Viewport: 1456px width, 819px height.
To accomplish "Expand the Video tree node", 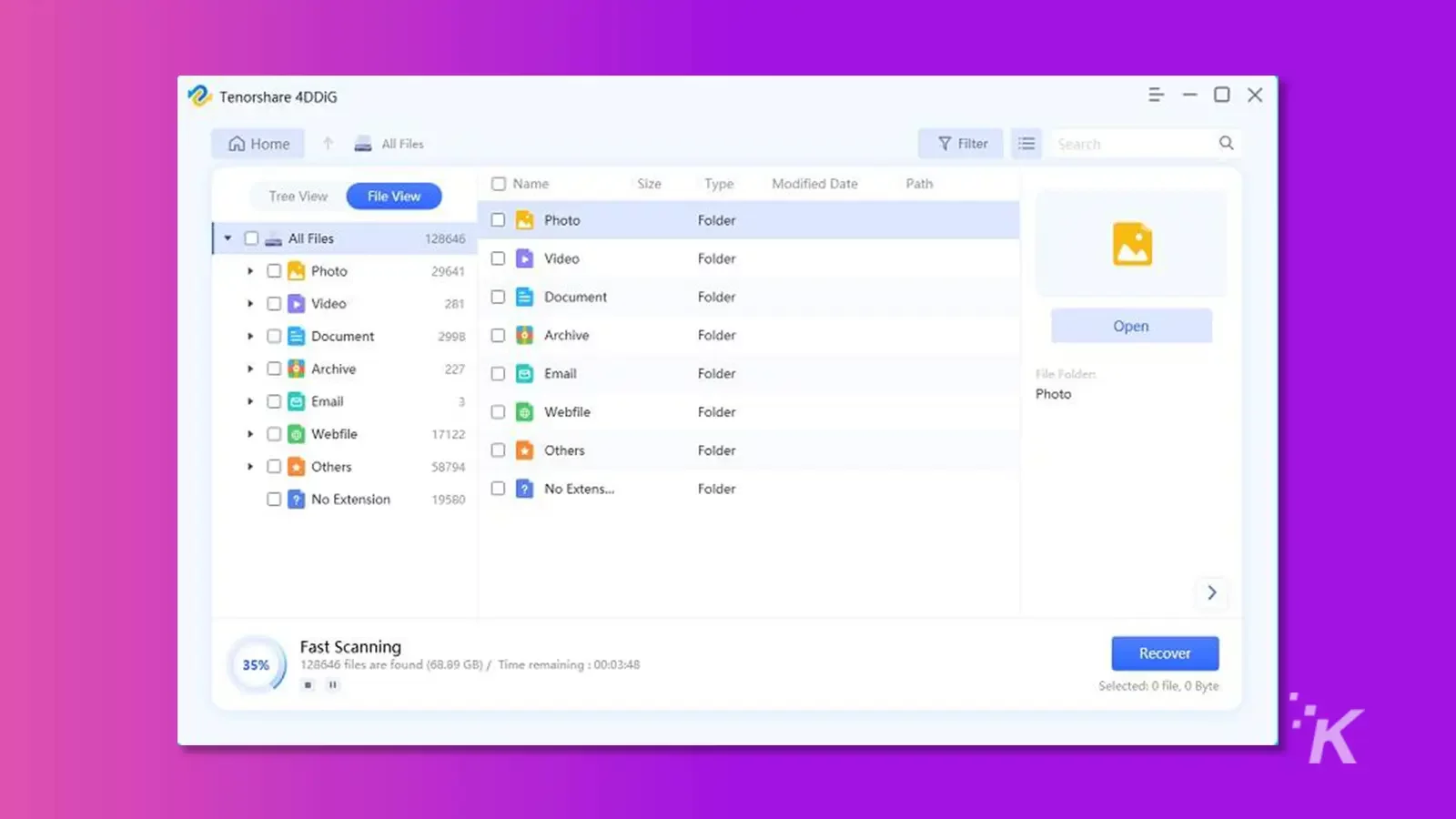I will point(250,304).
